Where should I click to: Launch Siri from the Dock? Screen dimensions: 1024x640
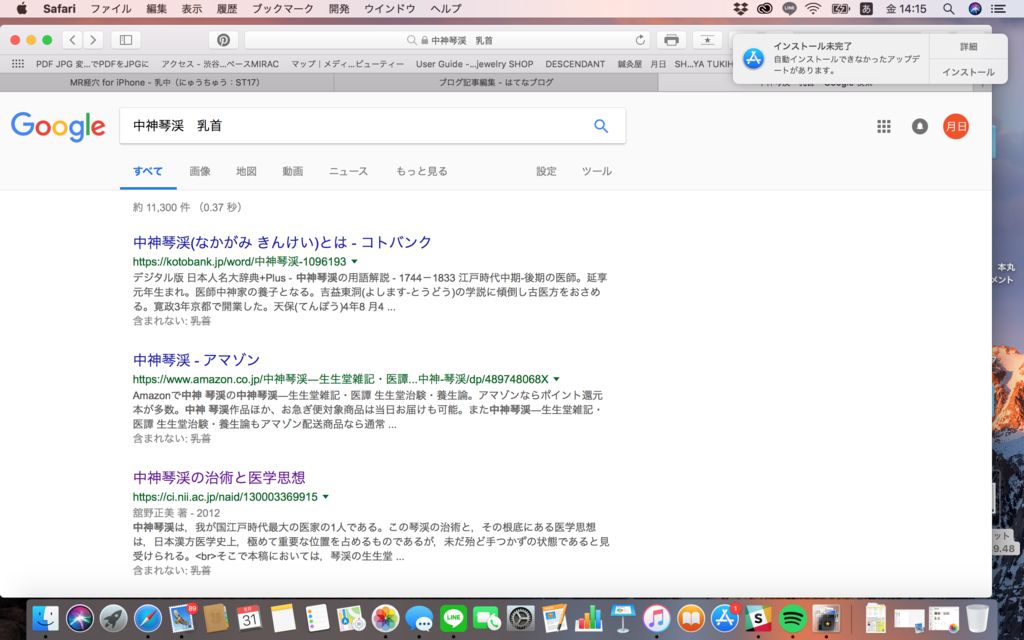click(x=80, y=618)
